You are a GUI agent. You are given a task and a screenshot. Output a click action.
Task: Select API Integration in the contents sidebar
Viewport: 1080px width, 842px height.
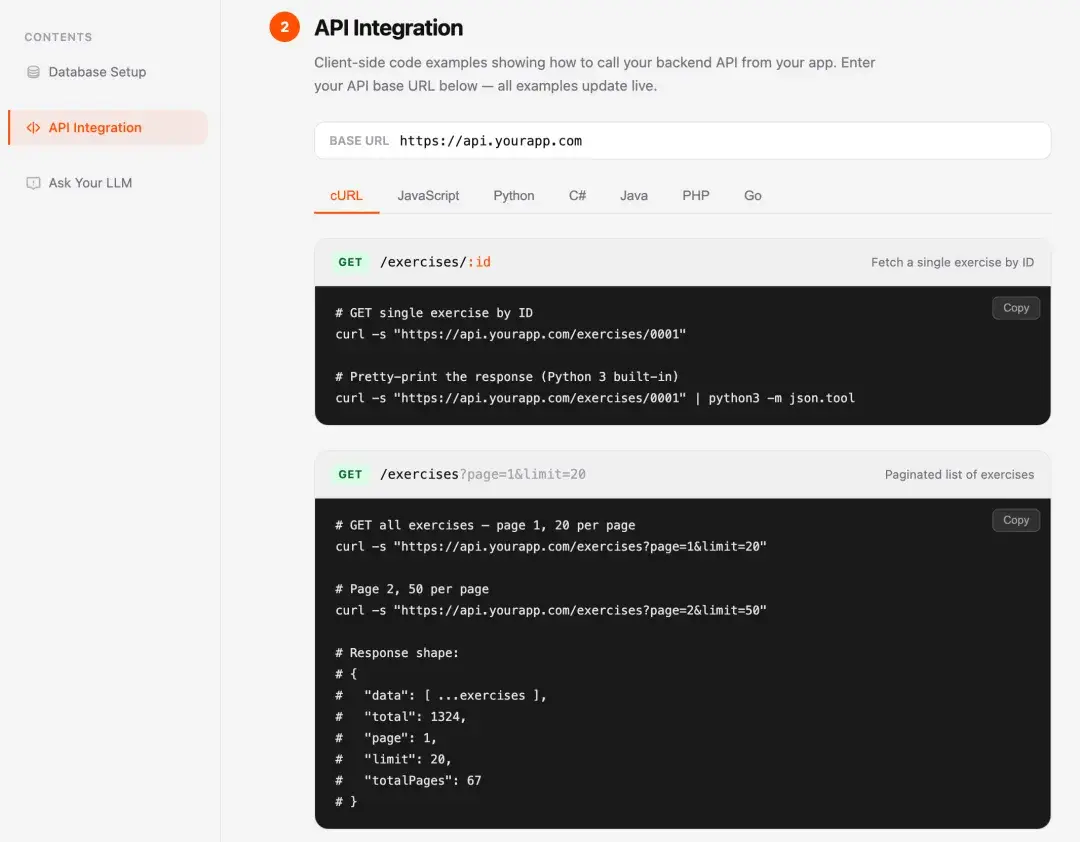[x=107, y=127]
